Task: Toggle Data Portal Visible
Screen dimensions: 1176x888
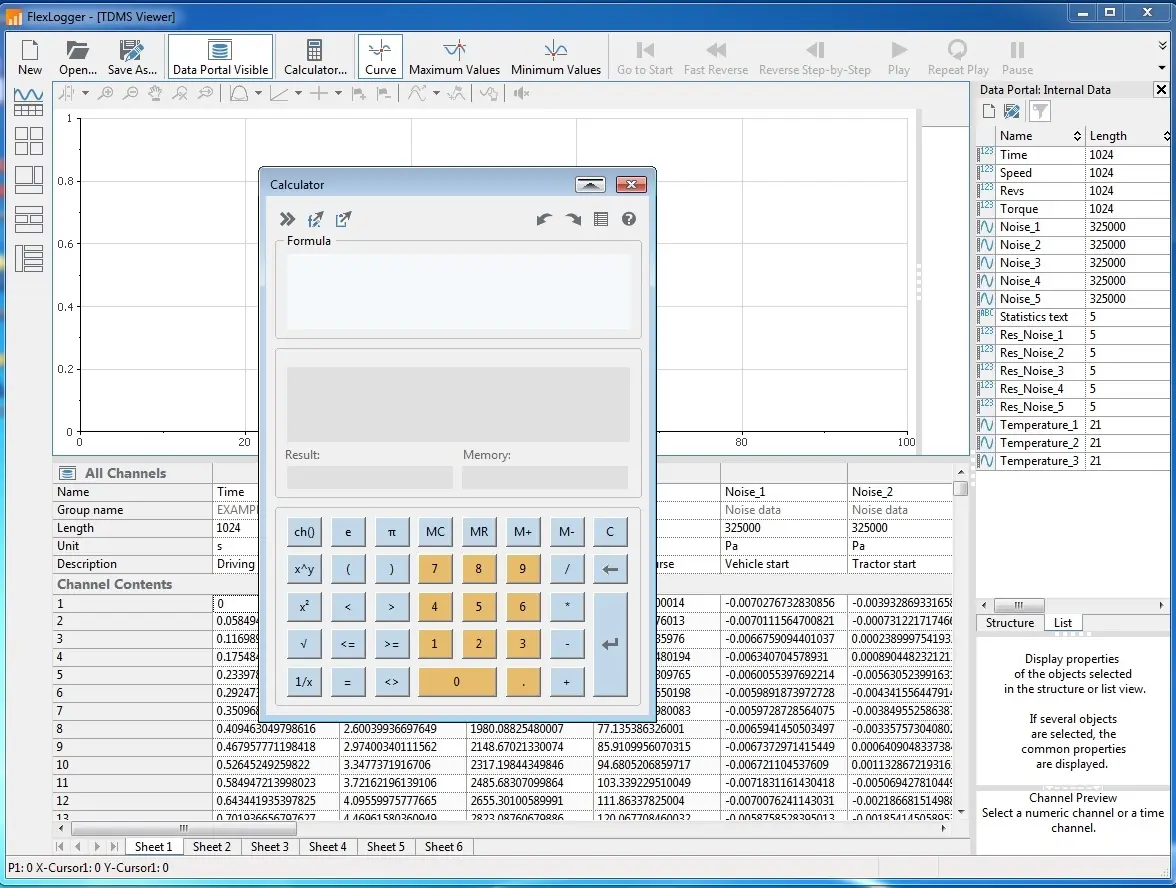Action: click(220, 57)
